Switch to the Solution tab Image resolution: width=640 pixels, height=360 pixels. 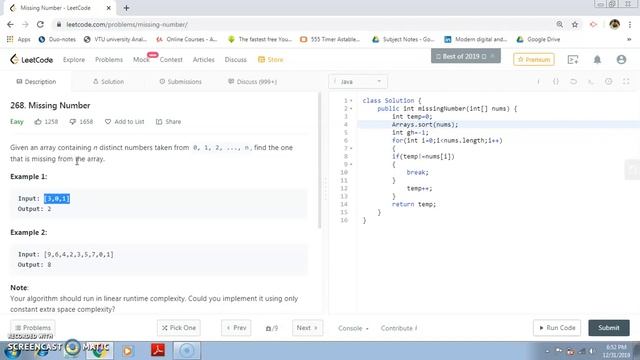[109, 82]
